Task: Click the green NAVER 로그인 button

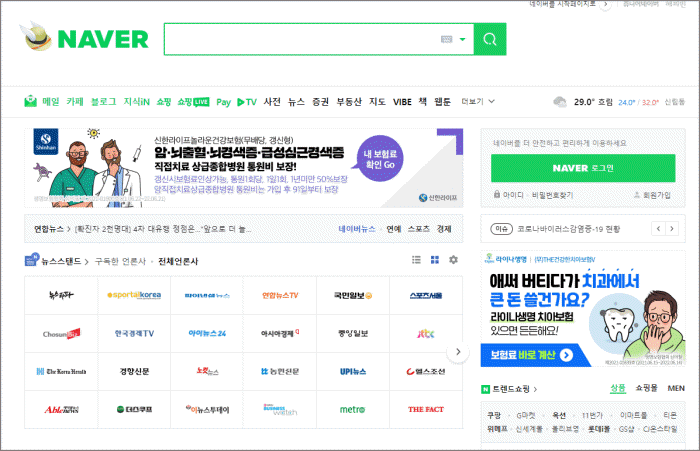Action: 583,168
